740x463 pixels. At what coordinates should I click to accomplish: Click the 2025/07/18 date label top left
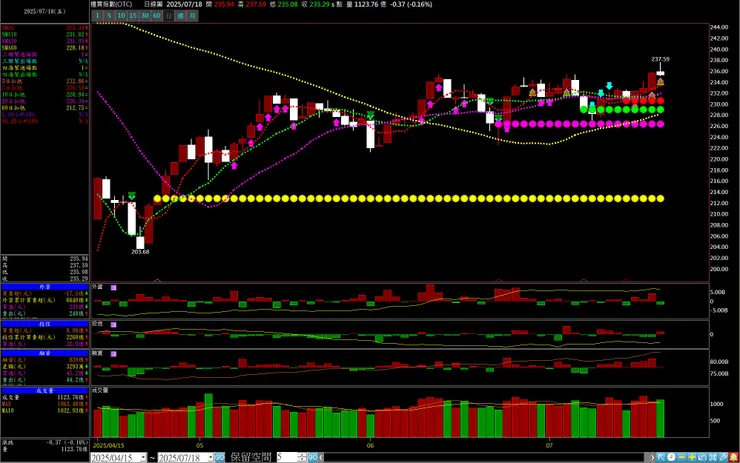[45, 11]
